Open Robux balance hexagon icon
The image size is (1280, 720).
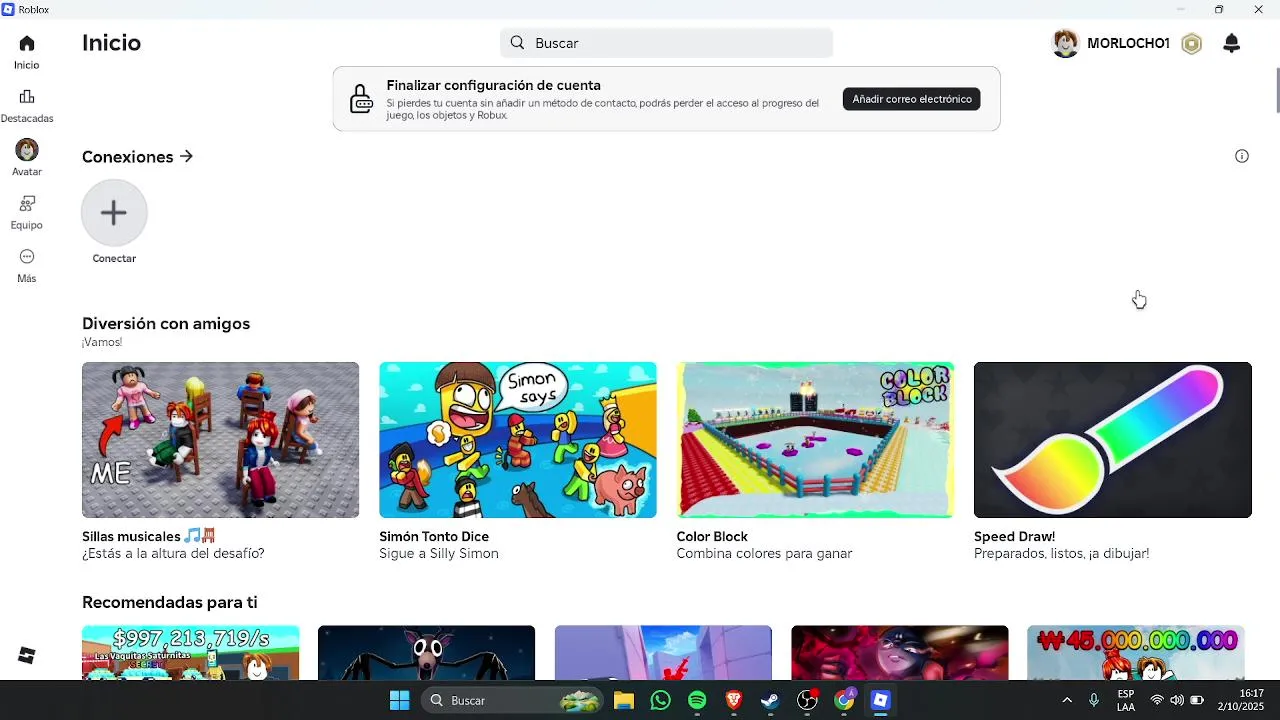[x=1191, y=44]
